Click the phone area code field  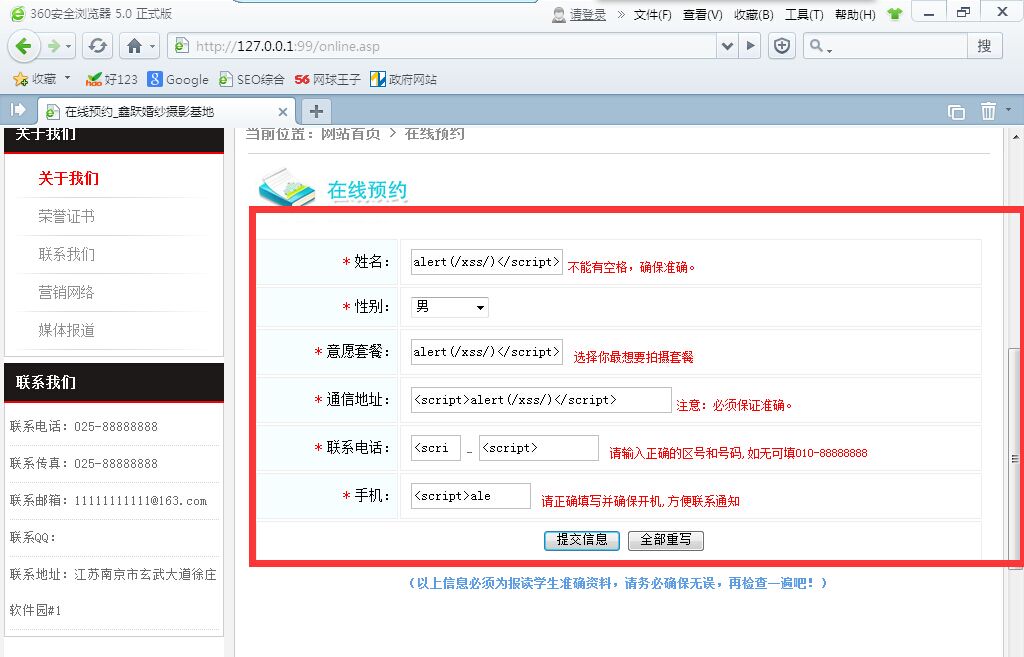436,448
